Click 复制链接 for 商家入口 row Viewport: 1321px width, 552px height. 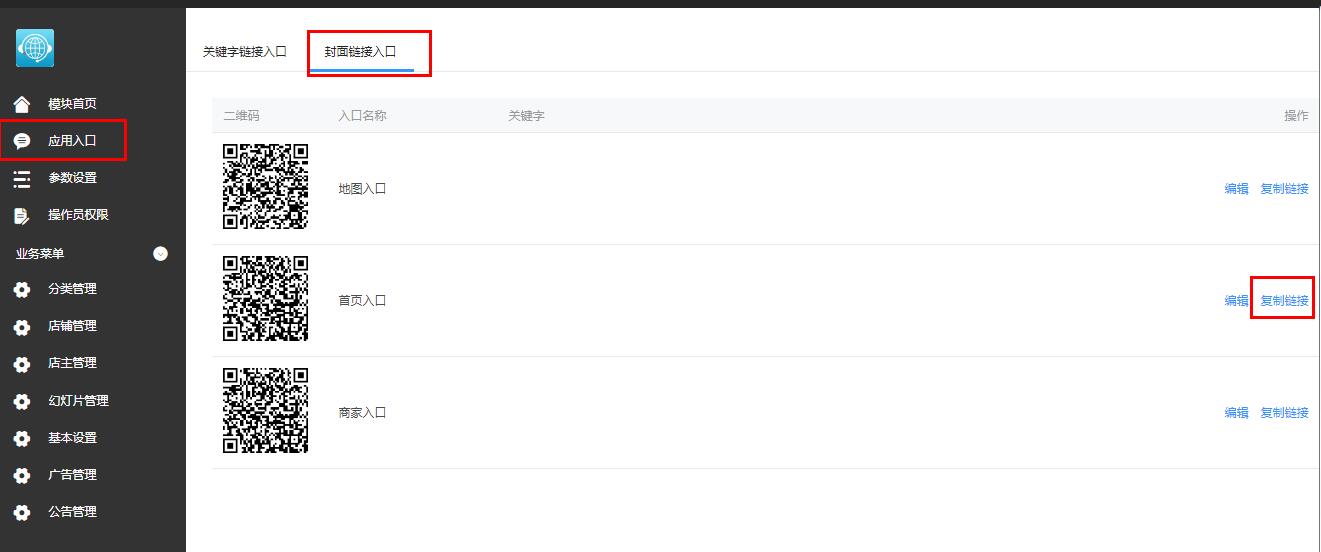[x=1284, y=412]
